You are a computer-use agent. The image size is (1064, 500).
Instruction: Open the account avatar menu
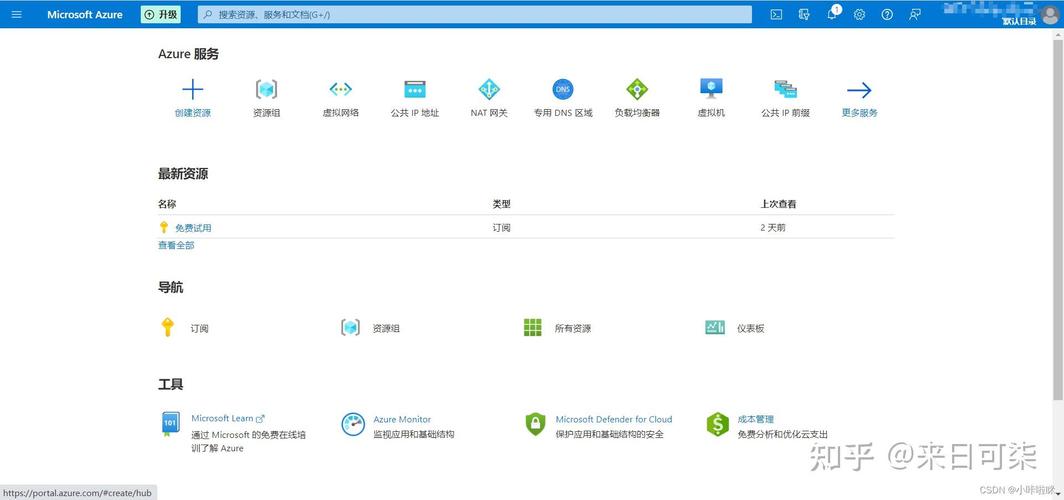[x=1049, y=15]
